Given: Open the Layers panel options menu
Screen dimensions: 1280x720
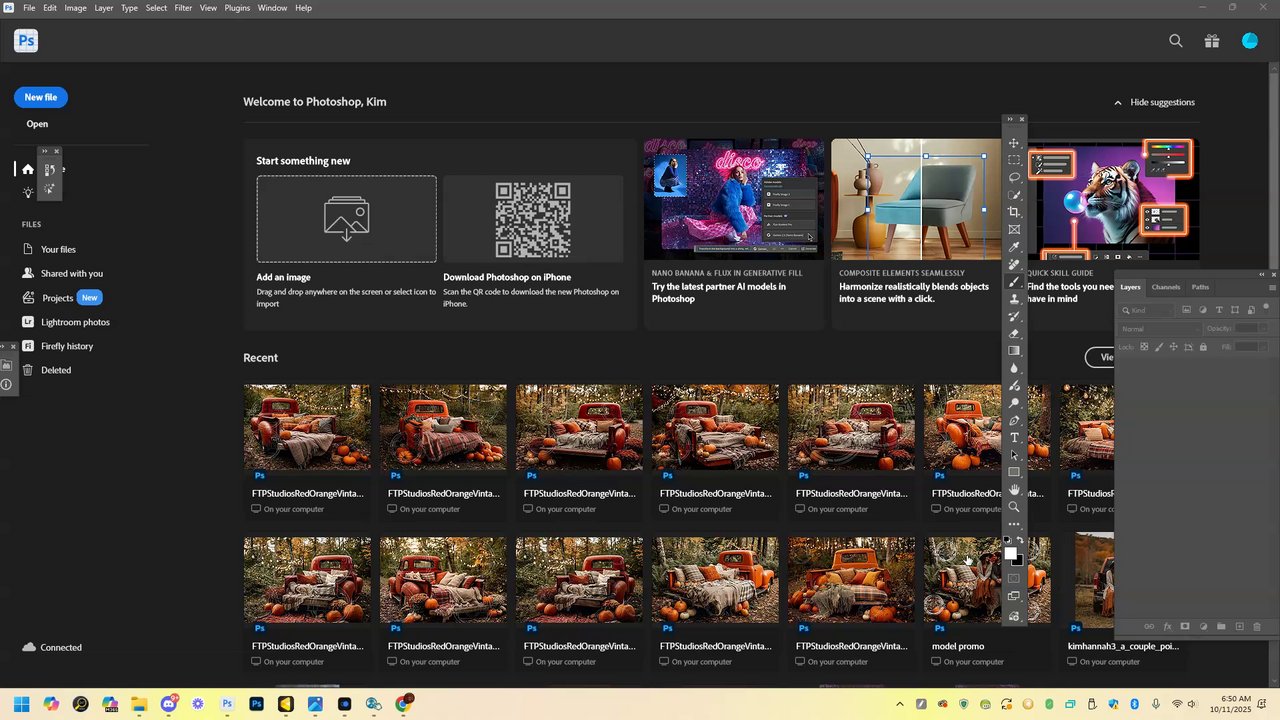Looking at the screenshot, I should pos(1271,287).
